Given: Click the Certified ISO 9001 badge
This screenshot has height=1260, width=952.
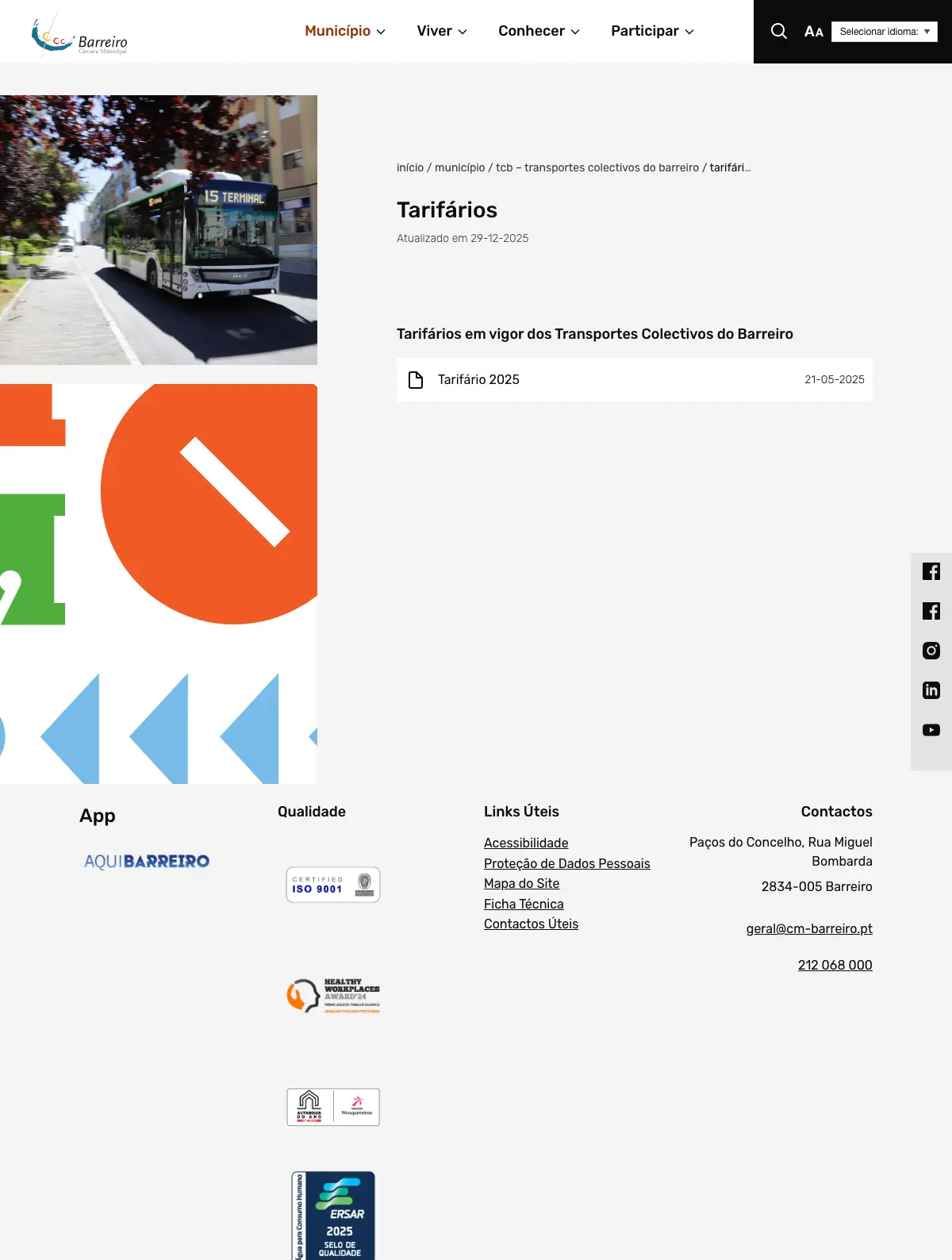Looking at the screenshot, I should click(x=333, y=885).
